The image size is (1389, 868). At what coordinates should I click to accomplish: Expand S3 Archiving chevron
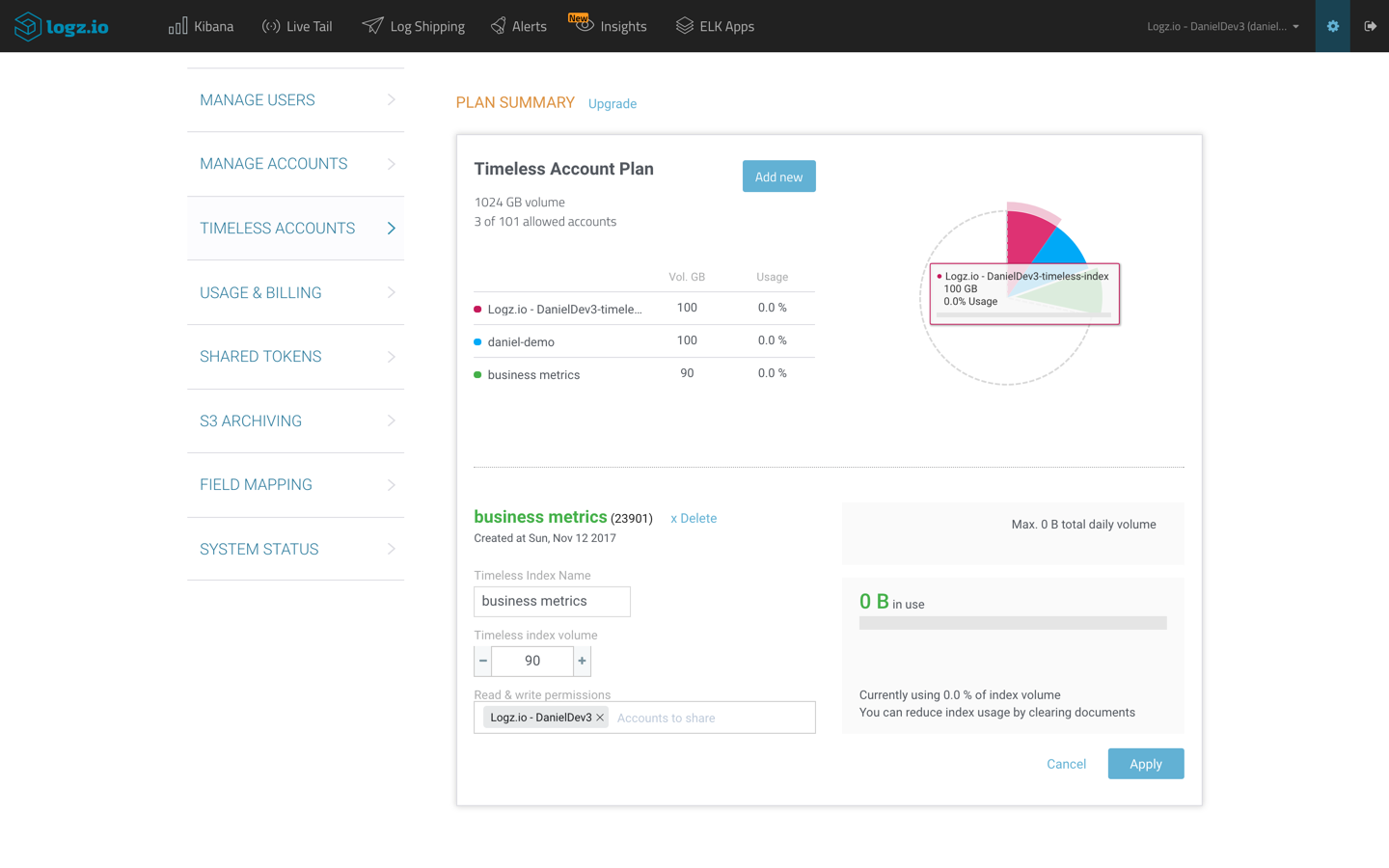click(392, 420)
